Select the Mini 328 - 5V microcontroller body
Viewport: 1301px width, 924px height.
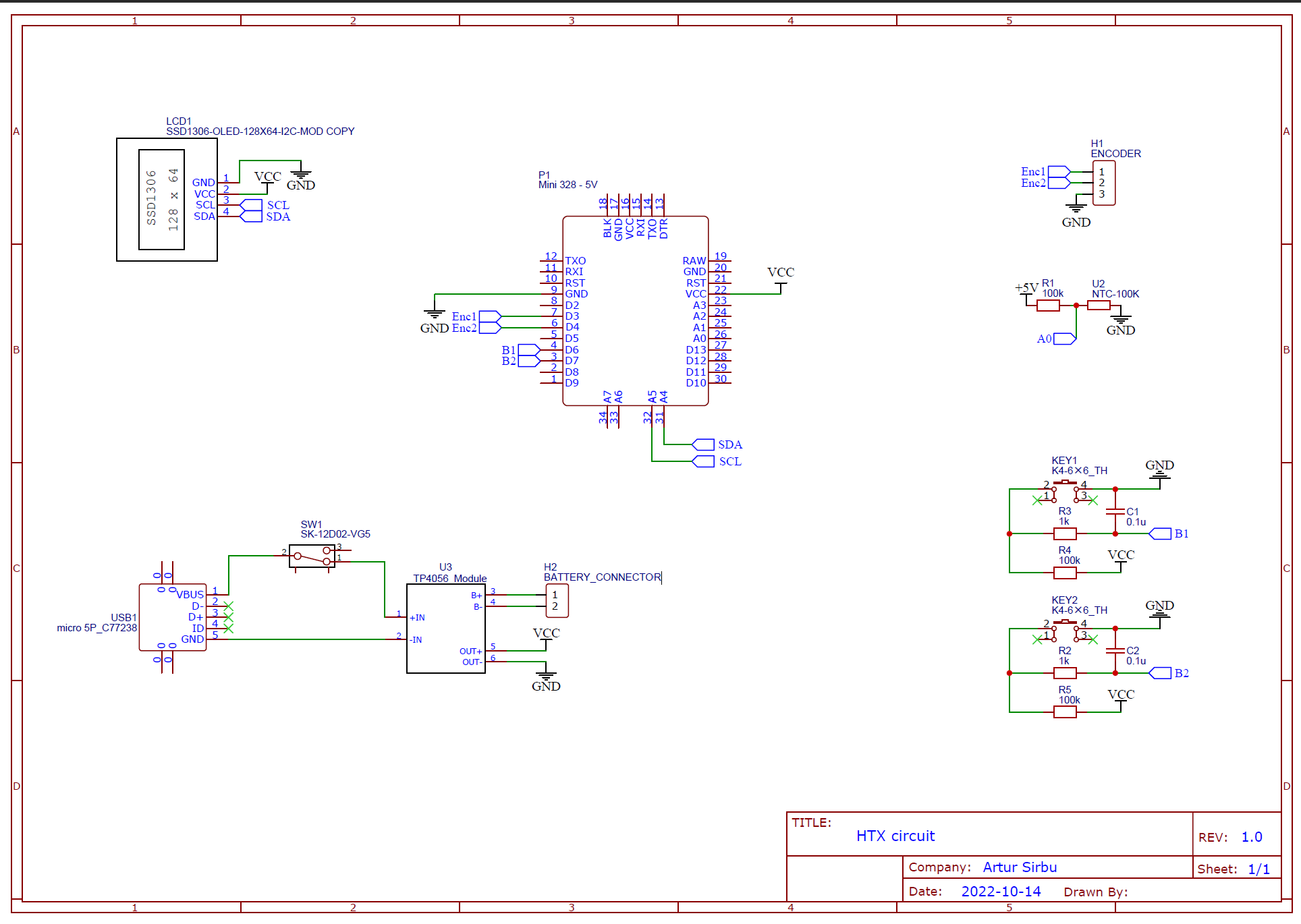coord(635,311)
